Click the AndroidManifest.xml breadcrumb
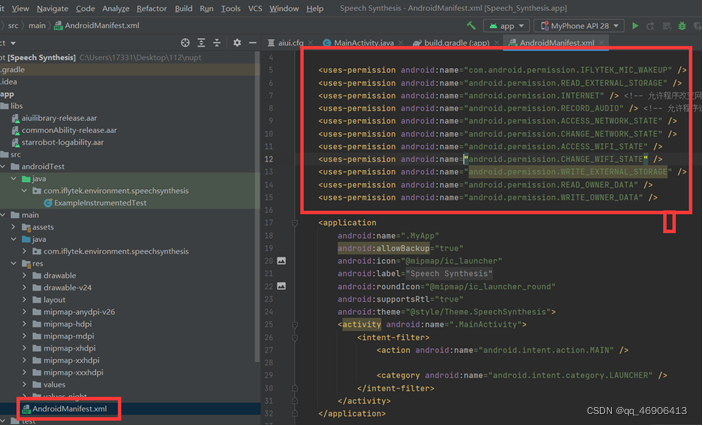This screenshot has width=703, height=426. point(97,26)
